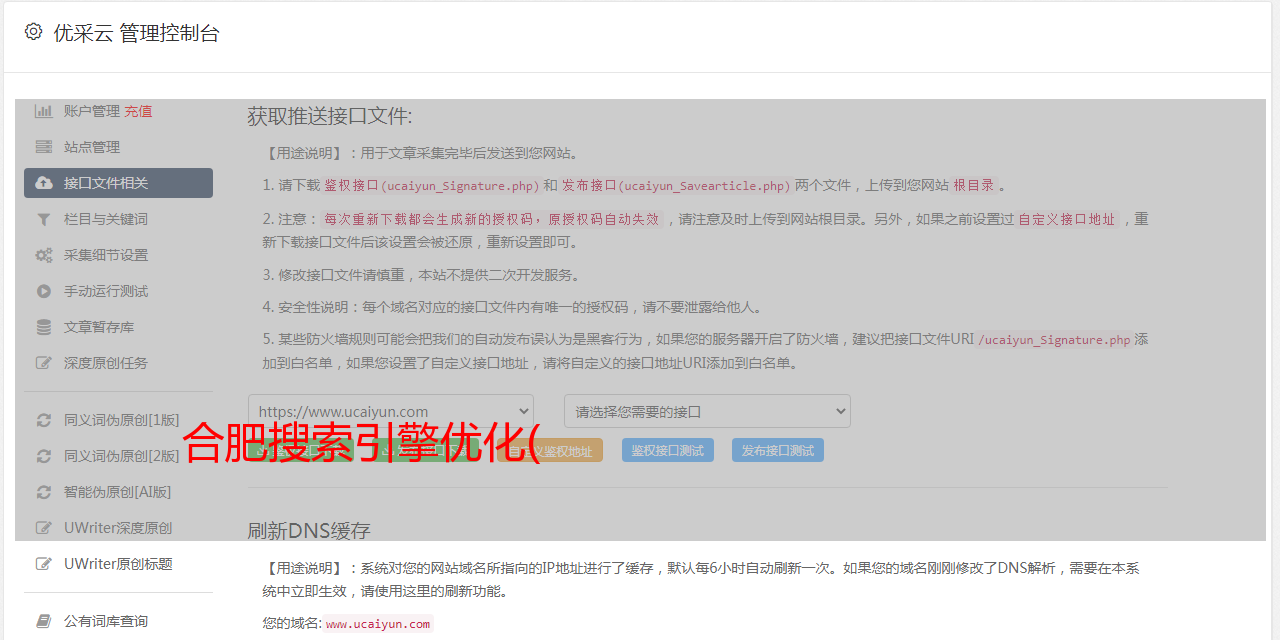Click the www.ucaiyun.com domain under 您的域名

pos(378,624)
